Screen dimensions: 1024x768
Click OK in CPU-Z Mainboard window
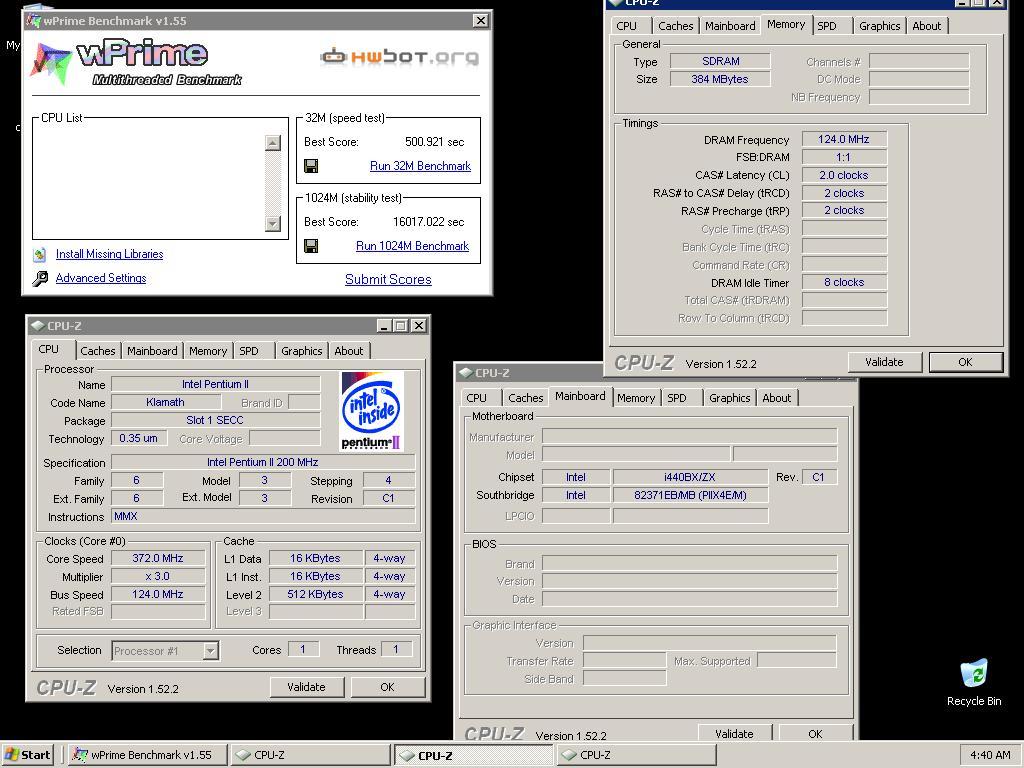815,733
